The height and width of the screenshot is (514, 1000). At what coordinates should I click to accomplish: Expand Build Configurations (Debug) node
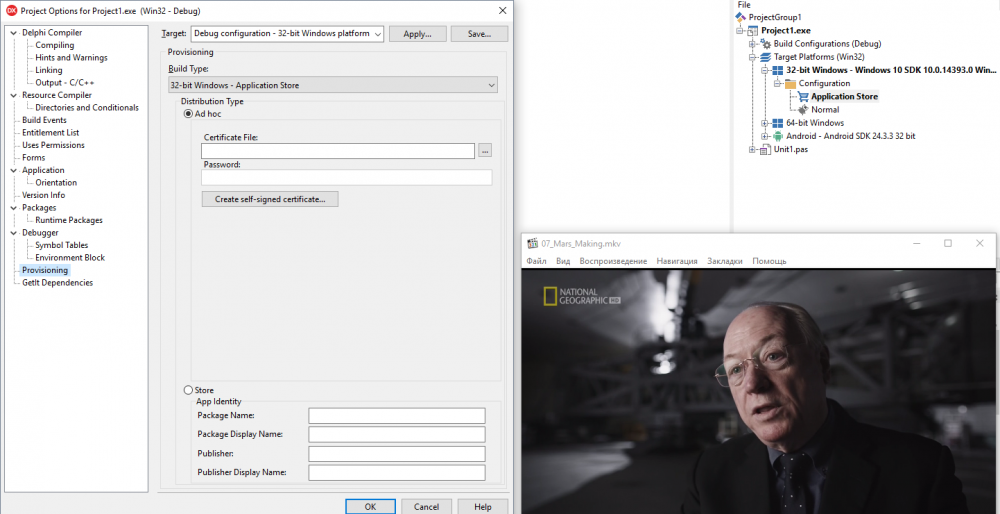[752, 44]
